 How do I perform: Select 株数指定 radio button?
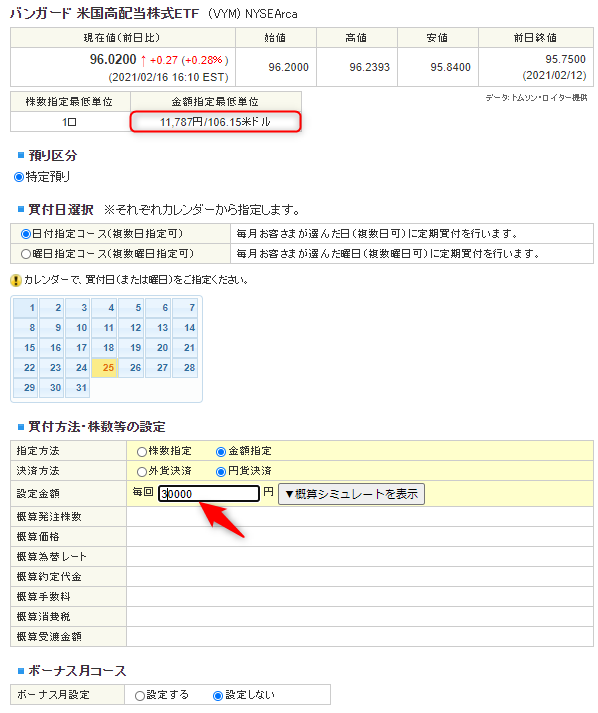[141, 452]
